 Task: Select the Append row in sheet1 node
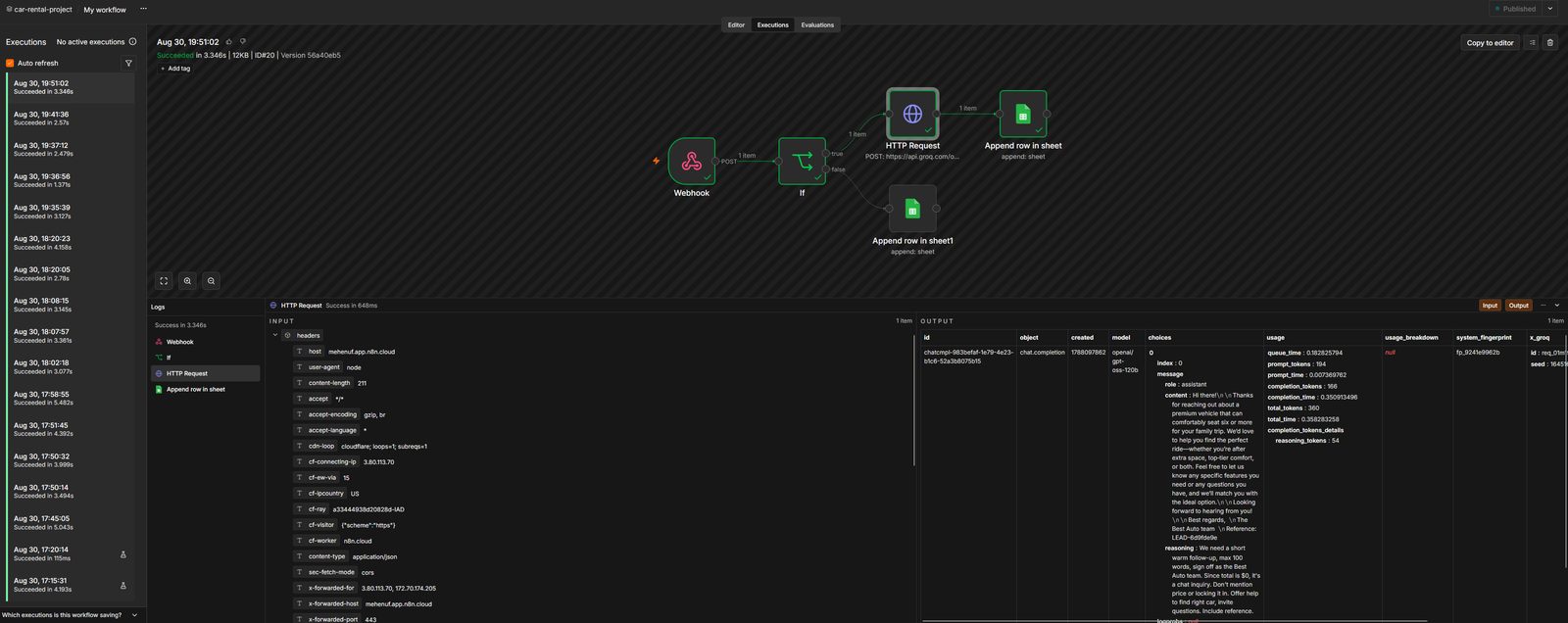[x=912, y=209]
